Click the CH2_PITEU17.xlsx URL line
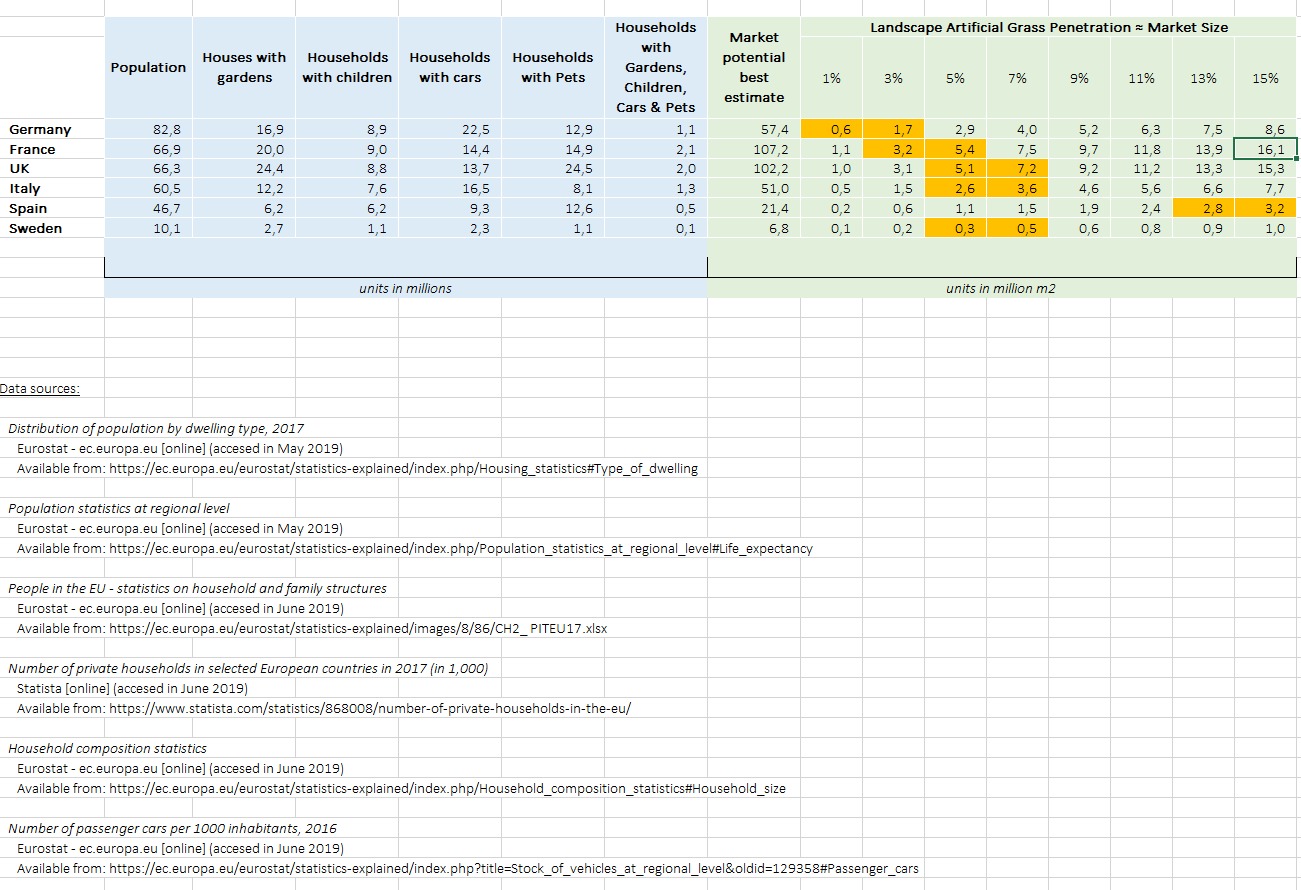The height and width of the screenshot is (890, 1301). coord(312,628)
